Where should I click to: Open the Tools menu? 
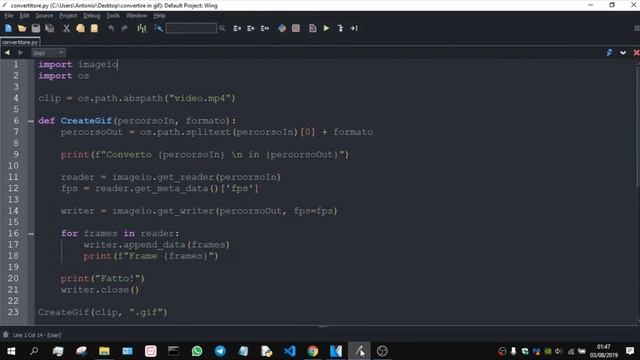point(113,16)
